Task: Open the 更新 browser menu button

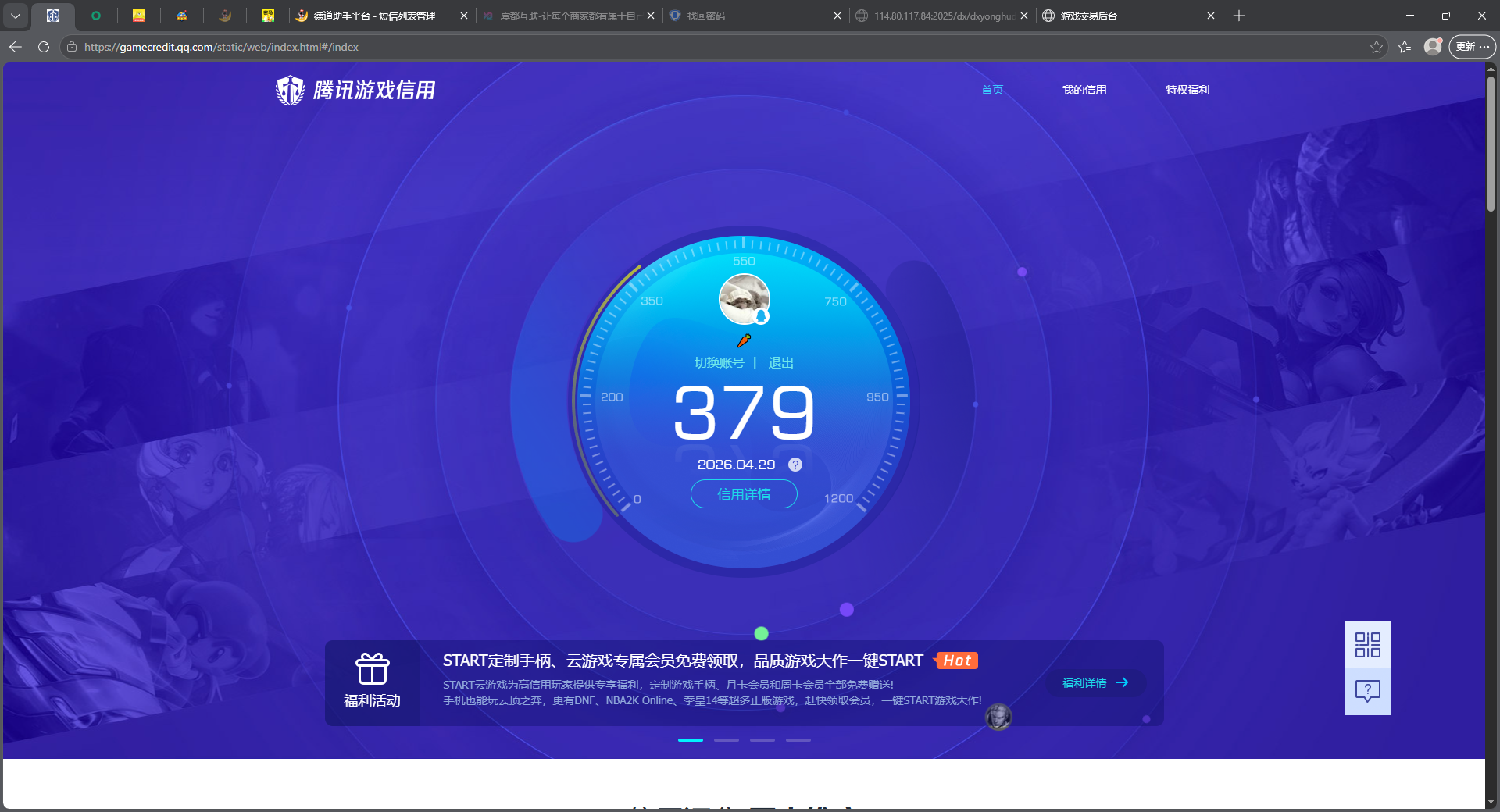Action: pyautogui.click(x=1473, y=47)
